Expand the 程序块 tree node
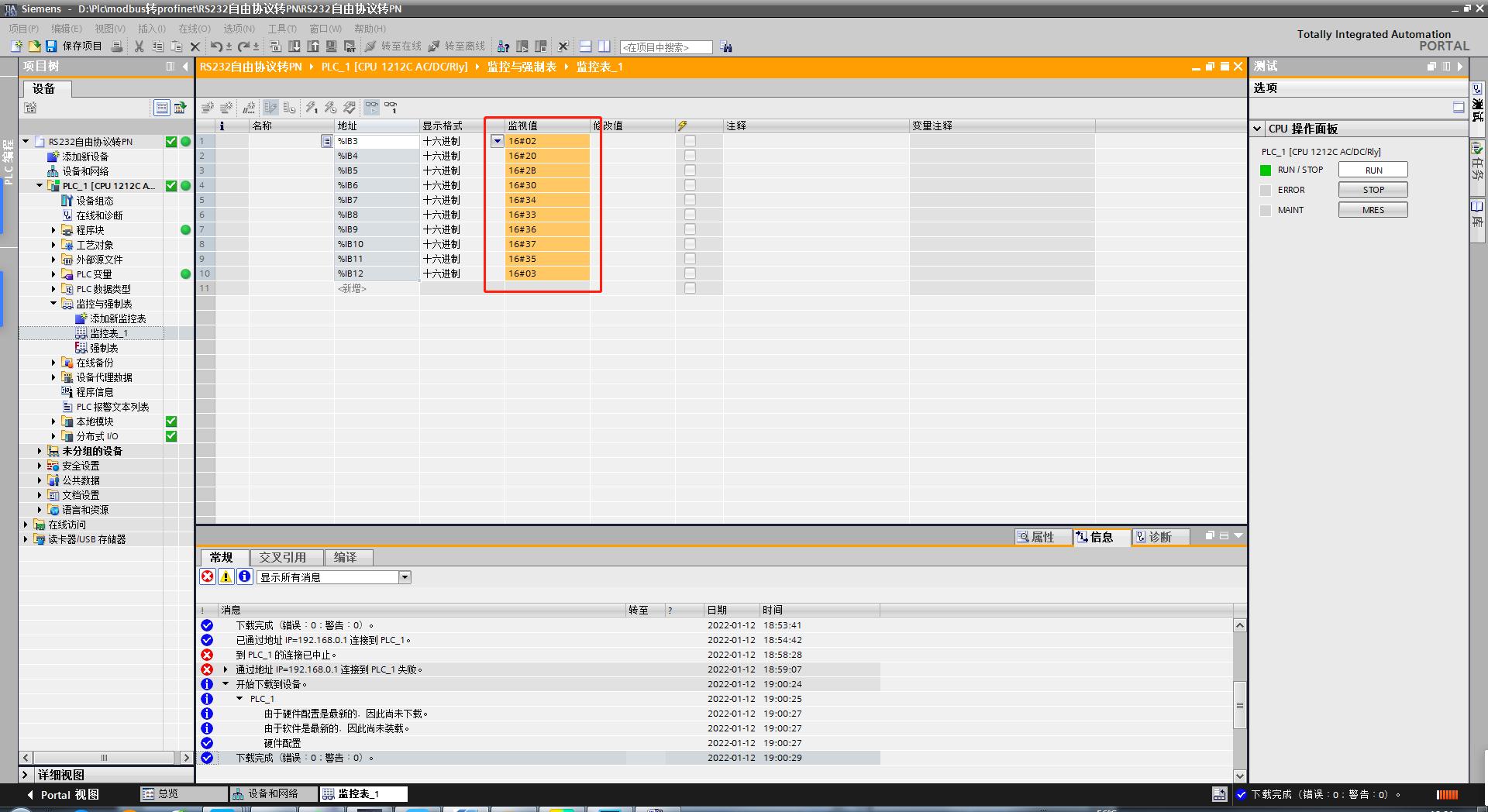 tap(53, 230)
